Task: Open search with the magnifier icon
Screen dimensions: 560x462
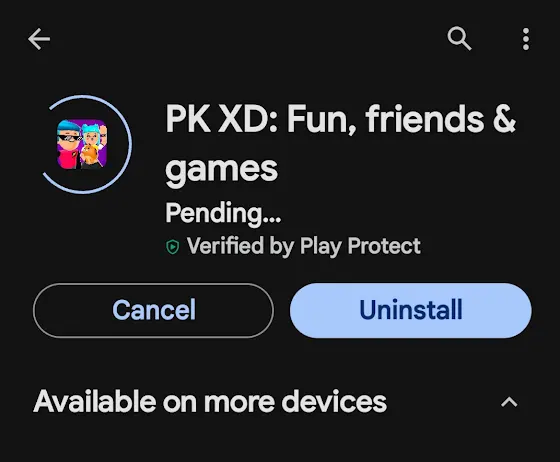Action: (x=459, y=38)
